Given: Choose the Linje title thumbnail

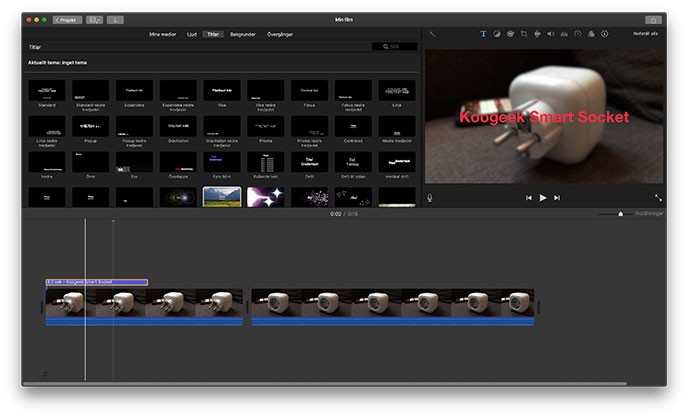Looking at the screenshot, I should (397, 90).
